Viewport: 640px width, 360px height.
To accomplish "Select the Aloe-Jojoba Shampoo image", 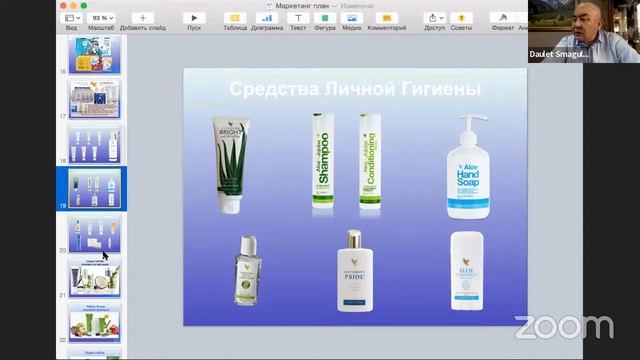I will pos(323,162).
